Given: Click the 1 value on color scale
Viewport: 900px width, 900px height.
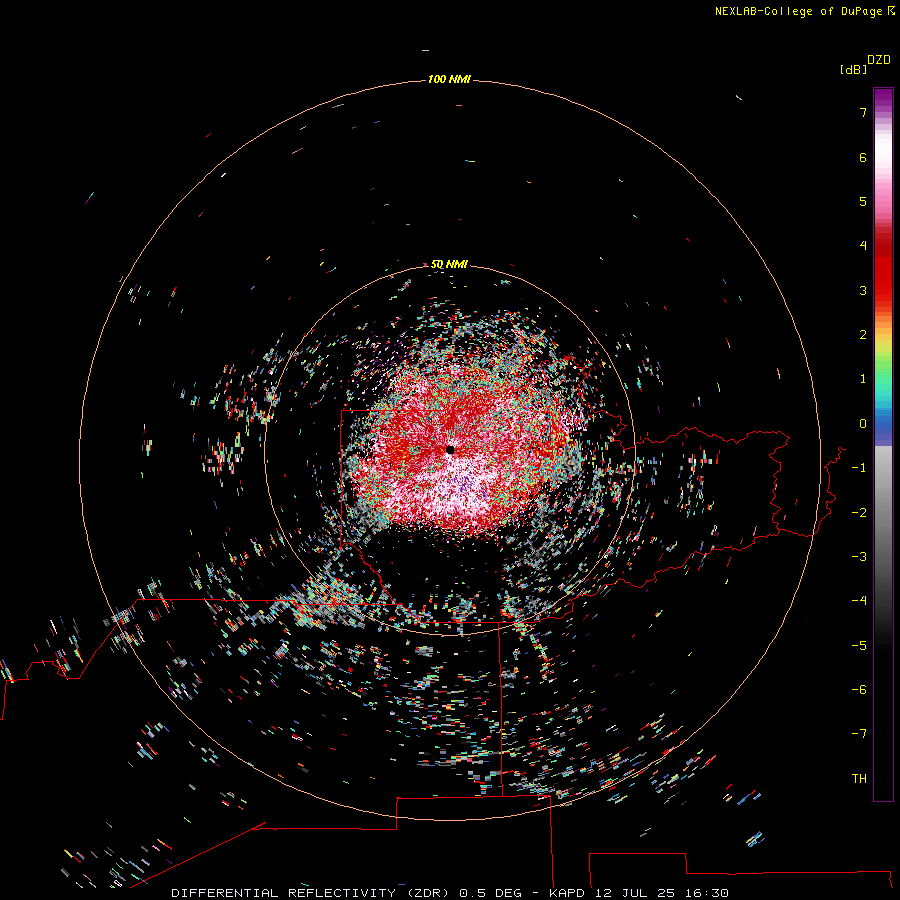Looking at the screenshot, I should (863, 379).
